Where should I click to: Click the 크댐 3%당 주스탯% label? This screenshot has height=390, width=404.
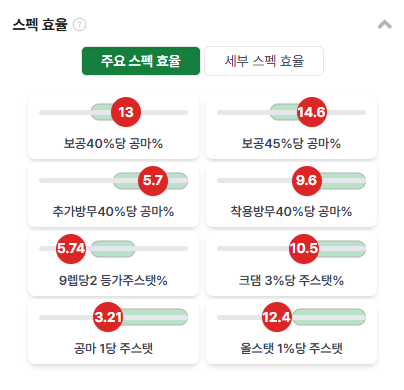(291, 280)
